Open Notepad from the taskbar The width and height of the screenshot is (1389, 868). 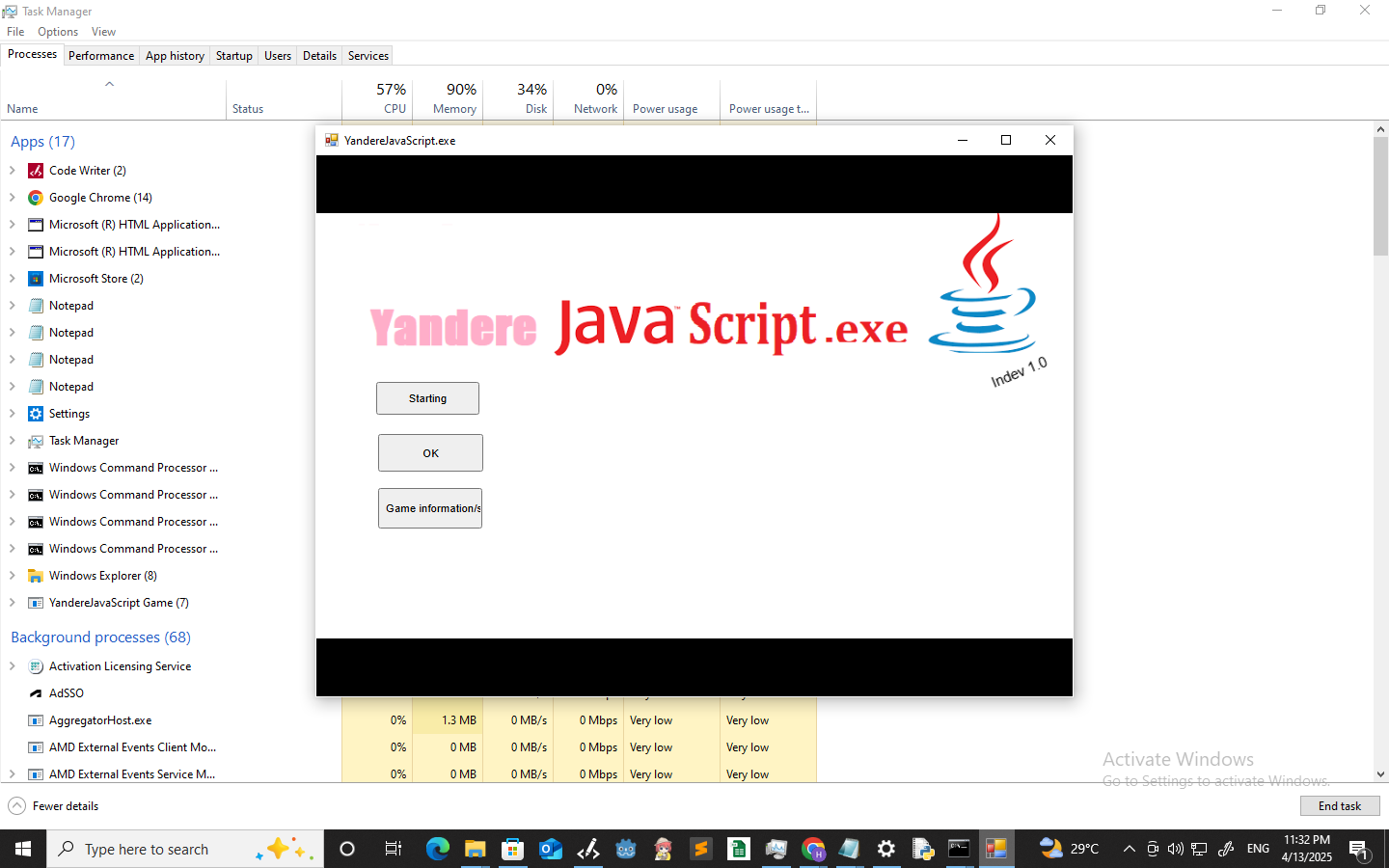tap(849, 849)
